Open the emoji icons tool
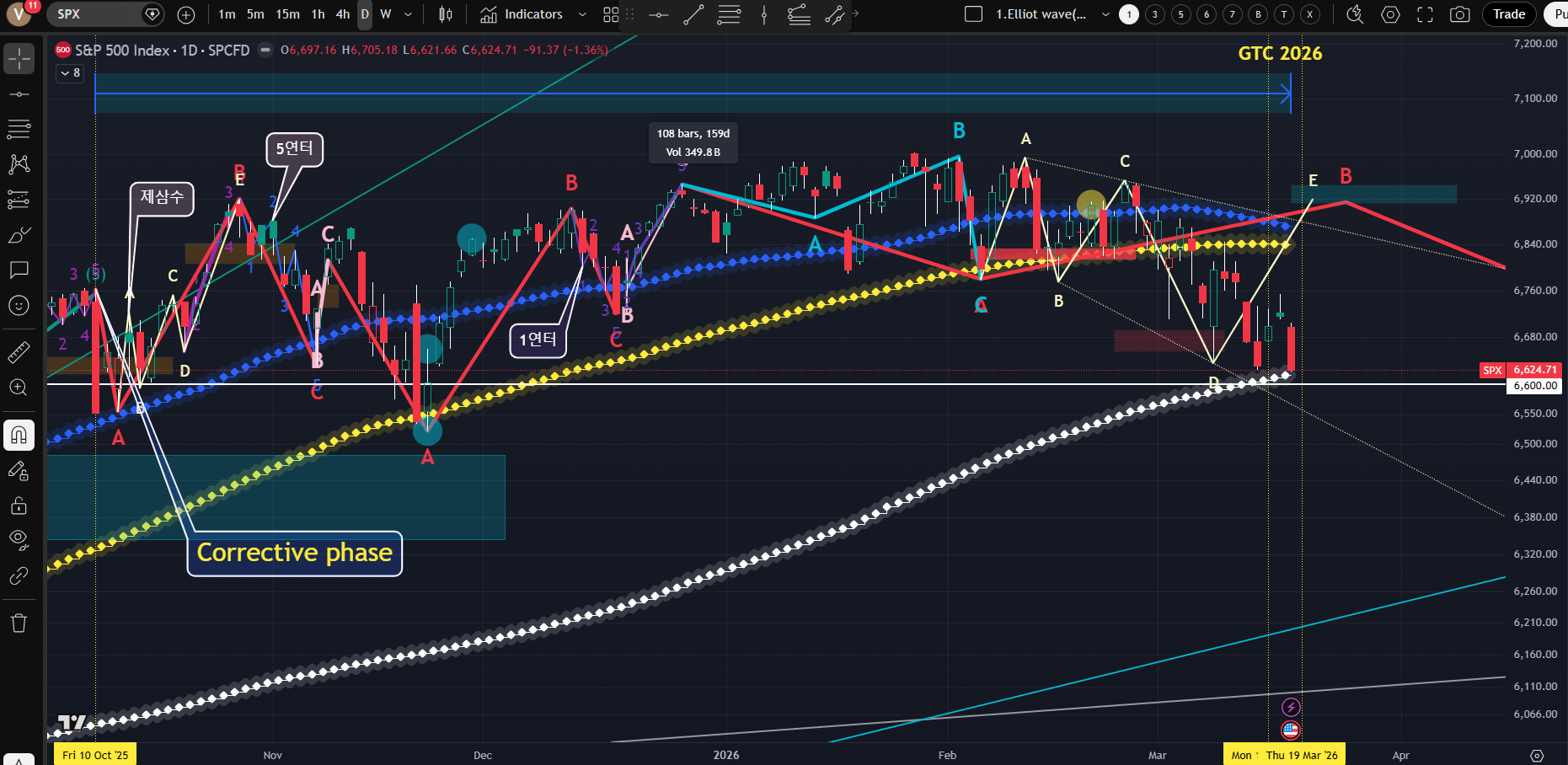This screenshot has height=765, width=1568. point(19,306)
